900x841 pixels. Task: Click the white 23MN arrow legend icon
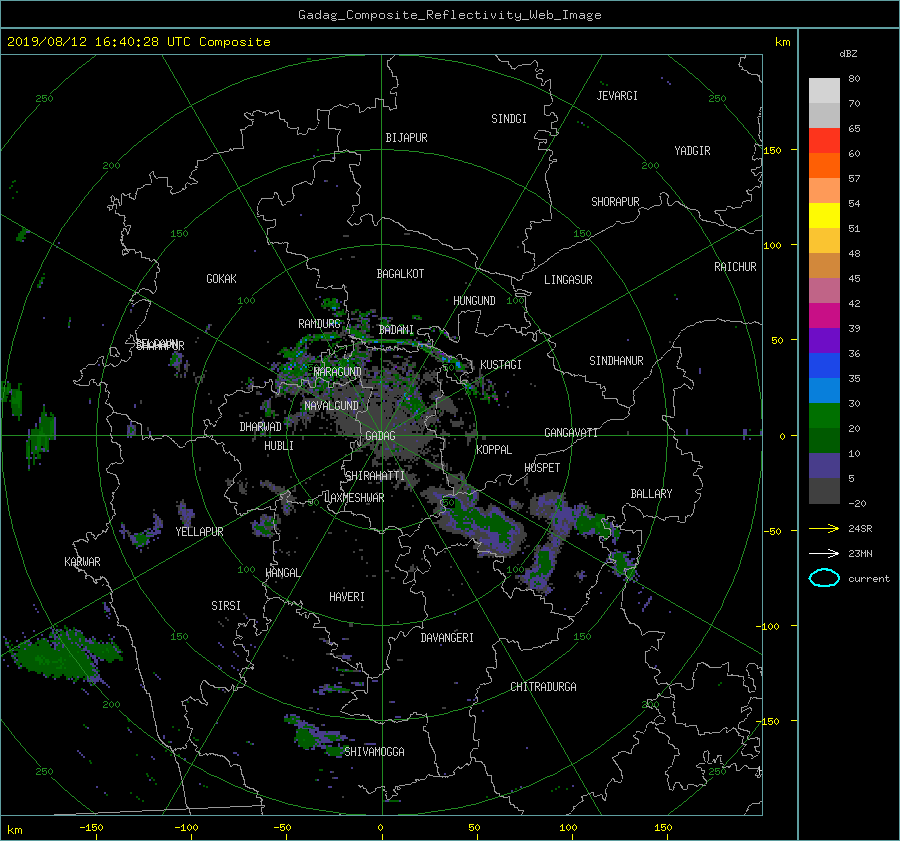(824, 553)
